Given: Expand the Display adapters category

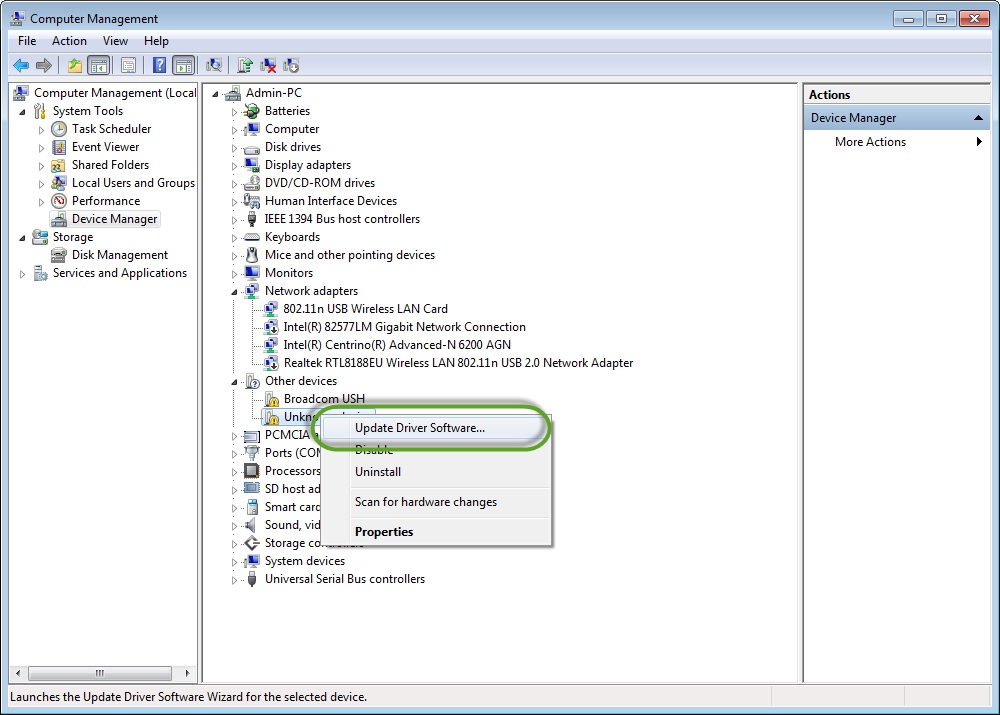Looking at the screenshot, I should [x=235, y=165].
